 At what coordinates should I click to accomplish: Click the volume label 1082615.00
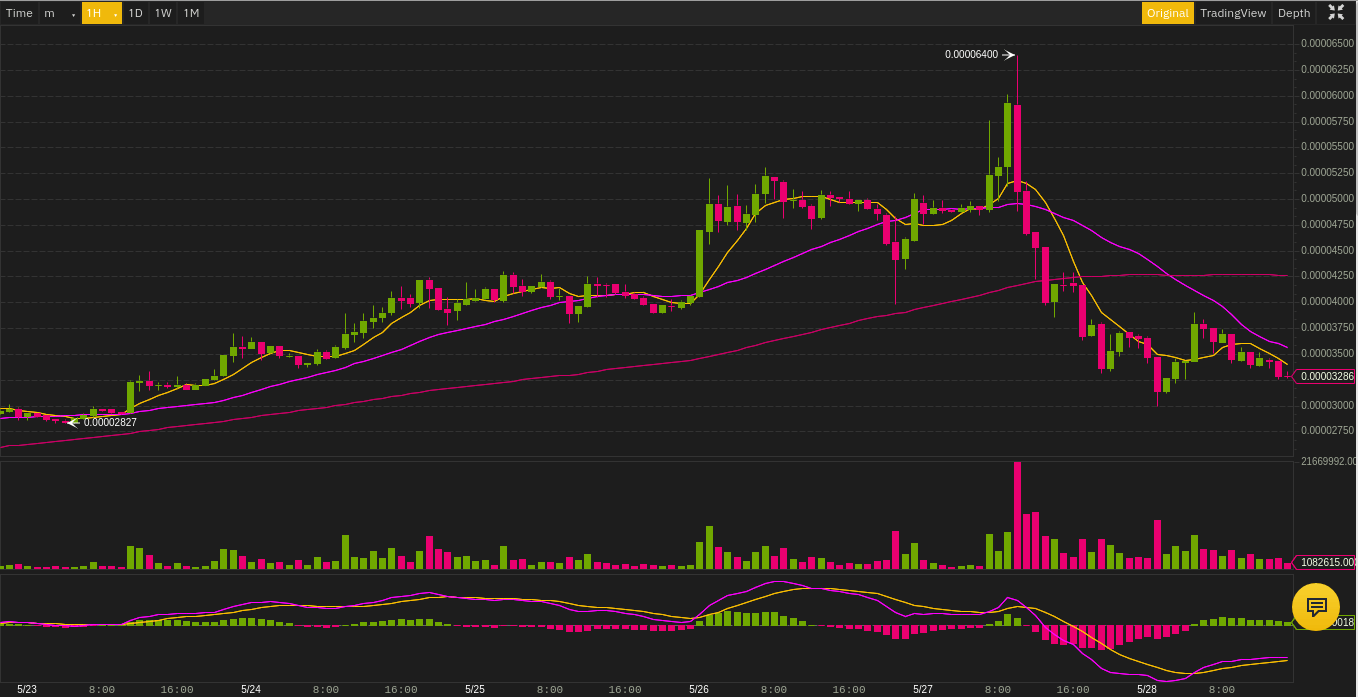click(x=1327, y=562)
